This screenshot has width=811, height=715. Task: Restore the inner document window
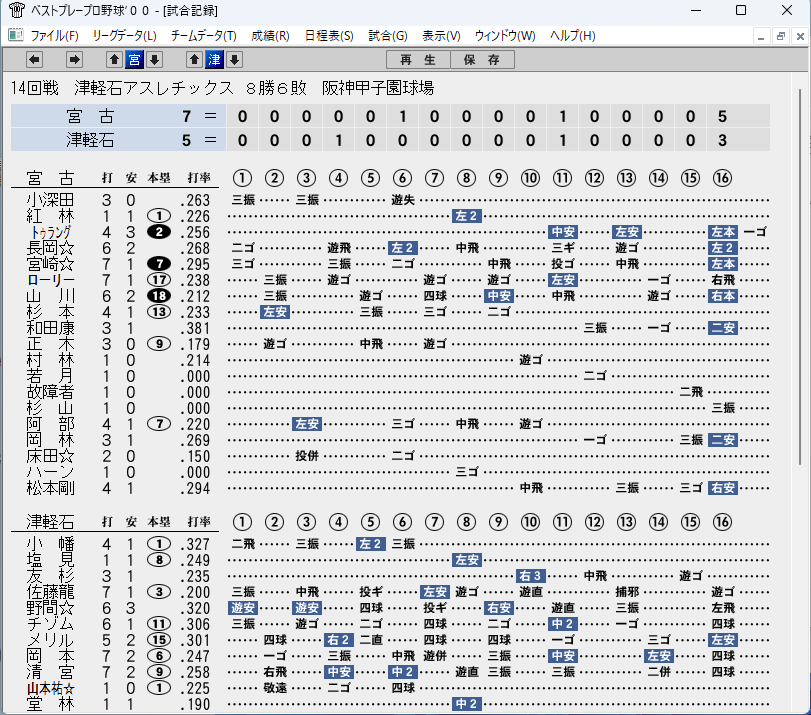coord(780,36)
